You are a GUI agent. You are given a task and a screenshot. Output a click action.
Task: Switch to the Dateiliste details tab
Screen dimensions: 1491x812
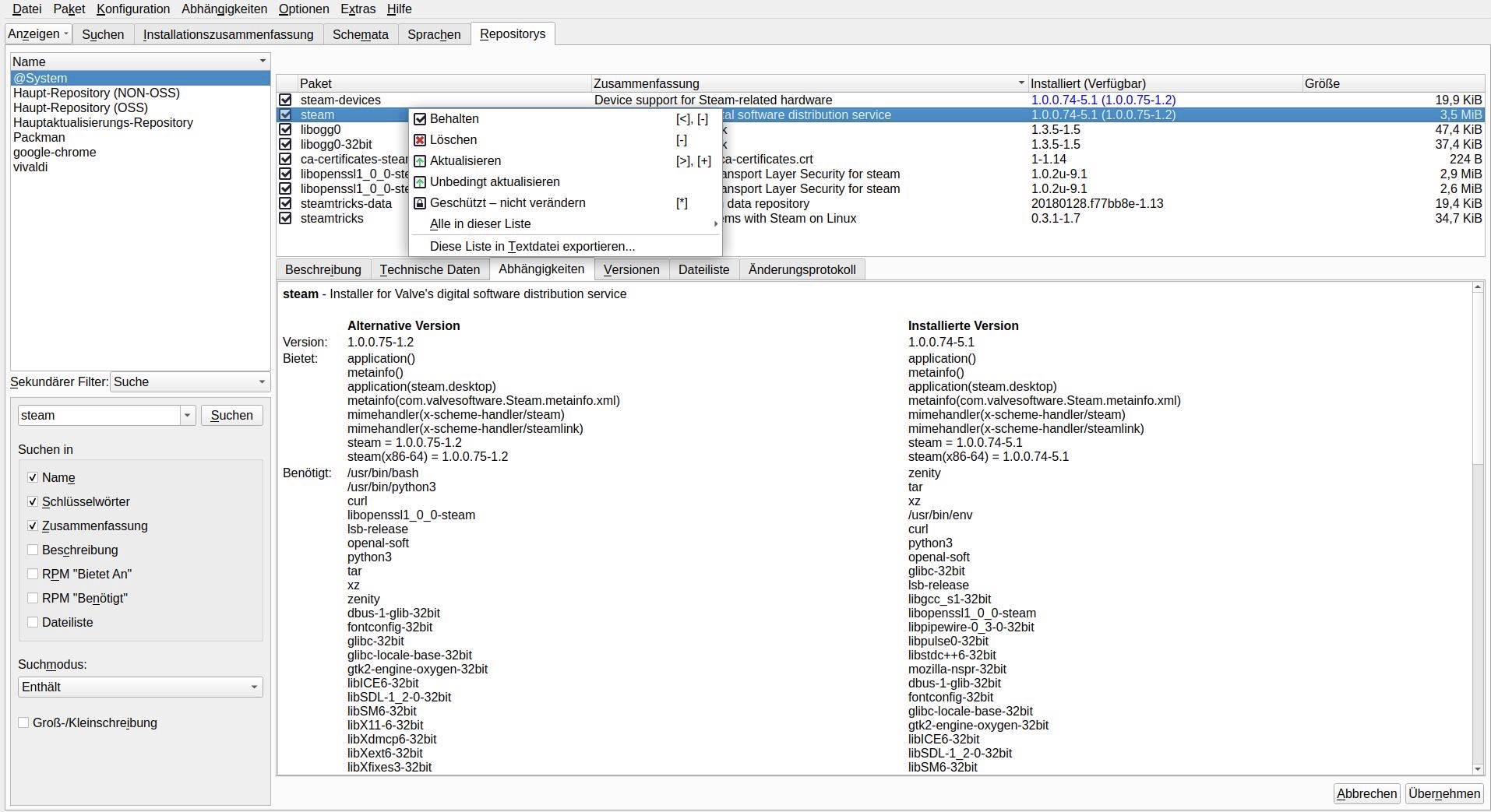pyautogui.click(x=704, y=269)
